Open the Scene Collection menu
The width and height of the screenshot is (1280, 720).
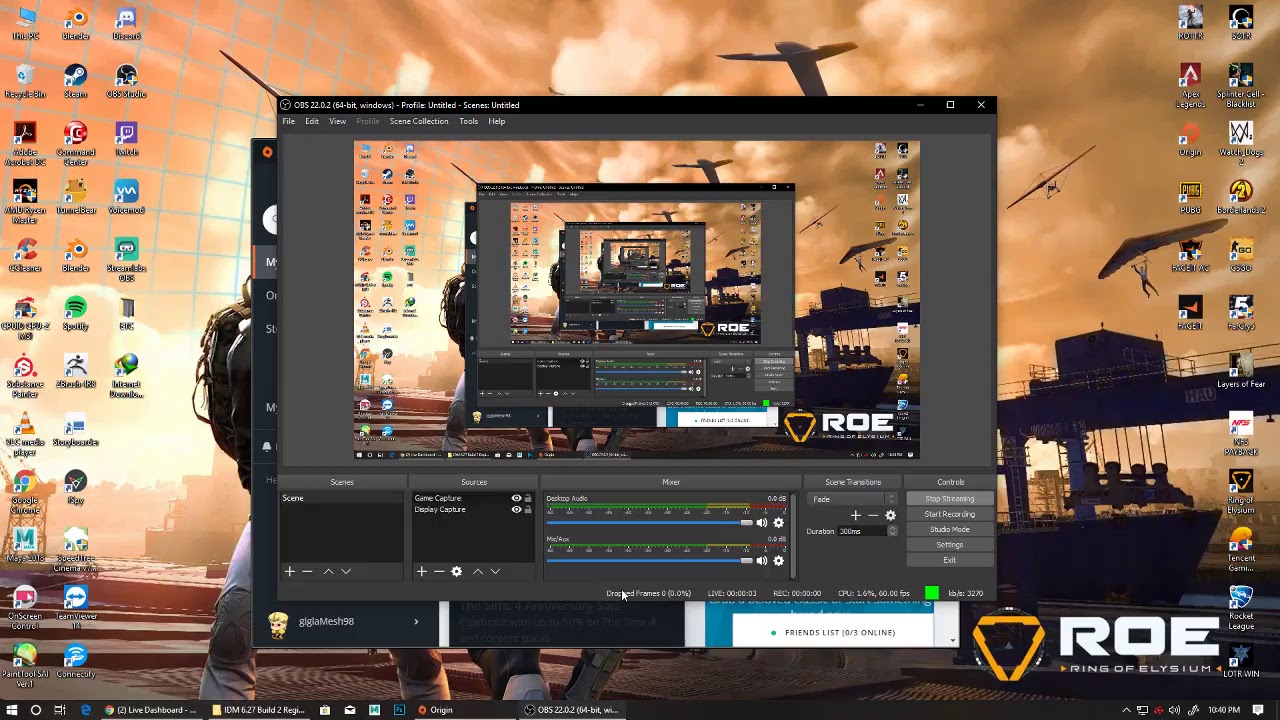click(x=419, y=121)
